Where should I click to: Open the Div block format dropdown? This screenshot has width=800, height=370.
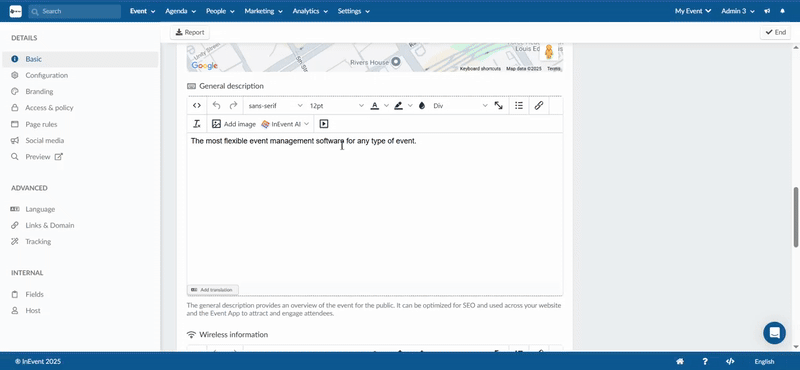click(x=460, y=106)
